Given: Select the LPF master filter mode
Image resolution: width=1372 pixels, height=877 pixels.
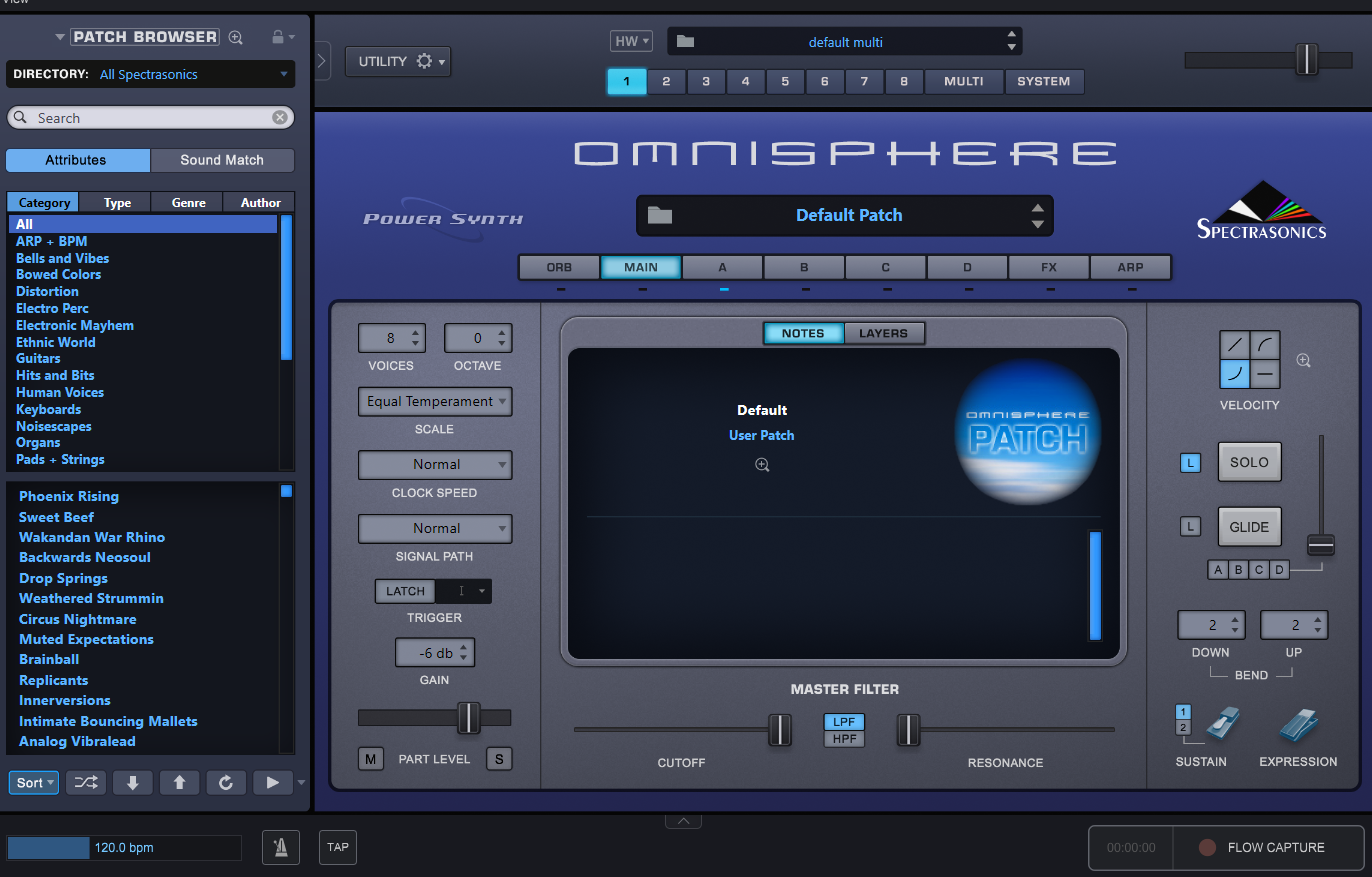Looking at the screenshot, I should (844, 722).
